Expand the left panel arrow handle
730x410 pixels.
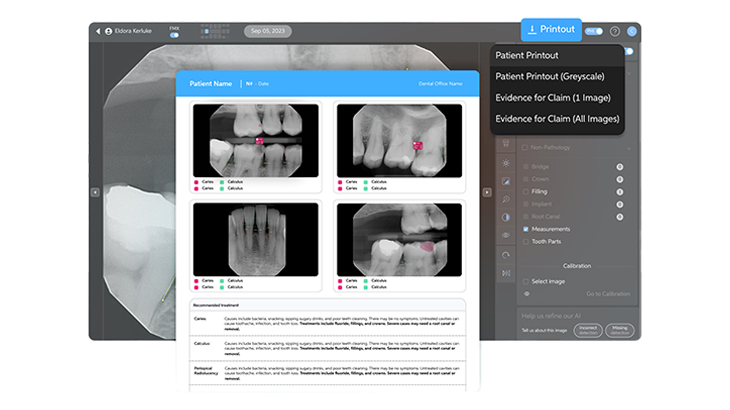(95, 192)
